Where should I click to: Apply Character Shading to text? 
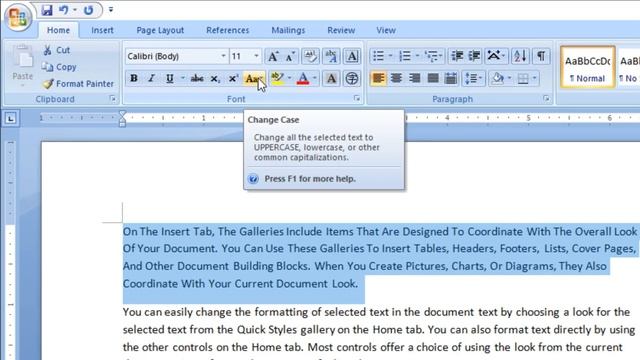(331, 78)
